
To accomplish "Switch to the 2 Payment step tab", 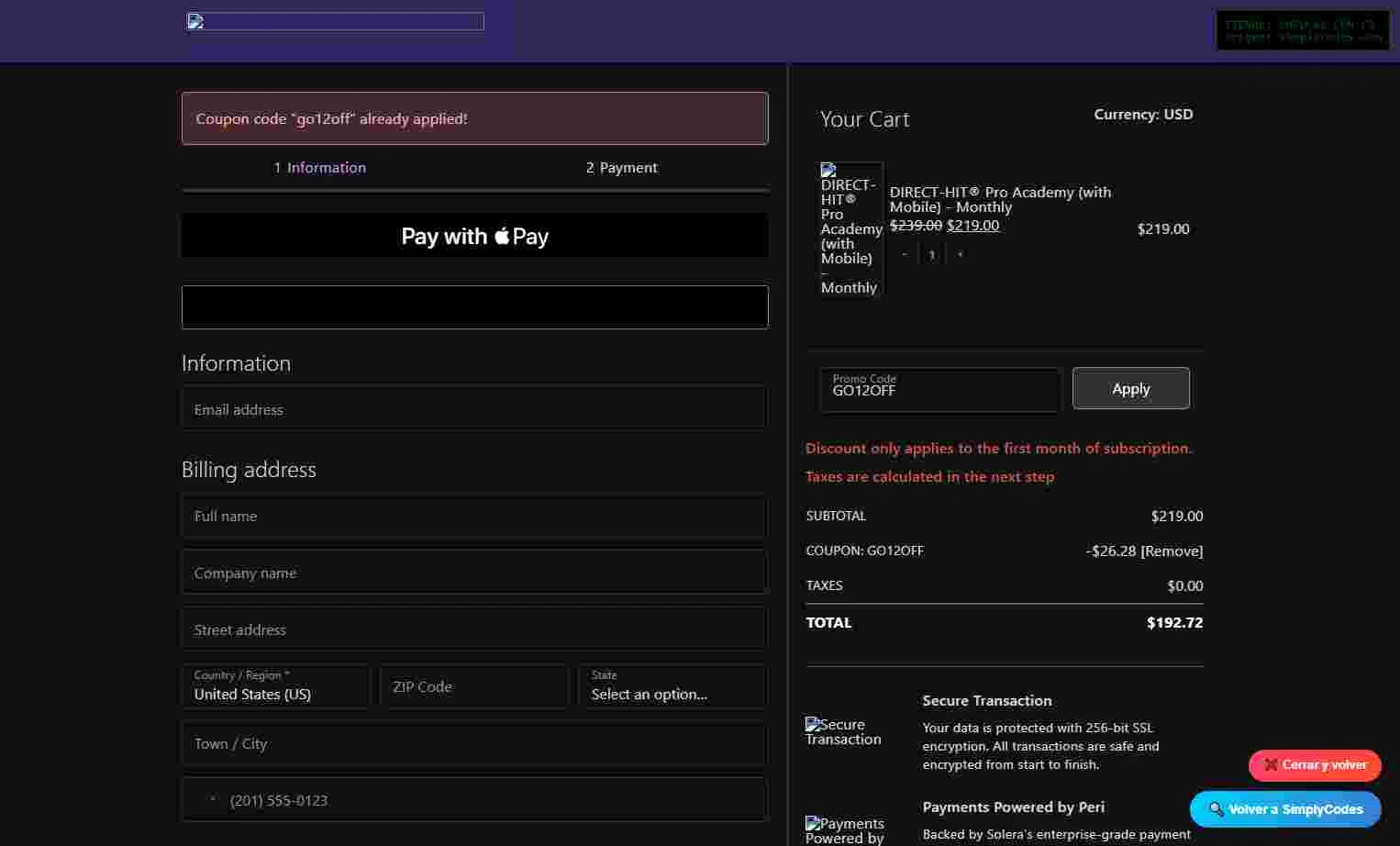I will 622,167.
